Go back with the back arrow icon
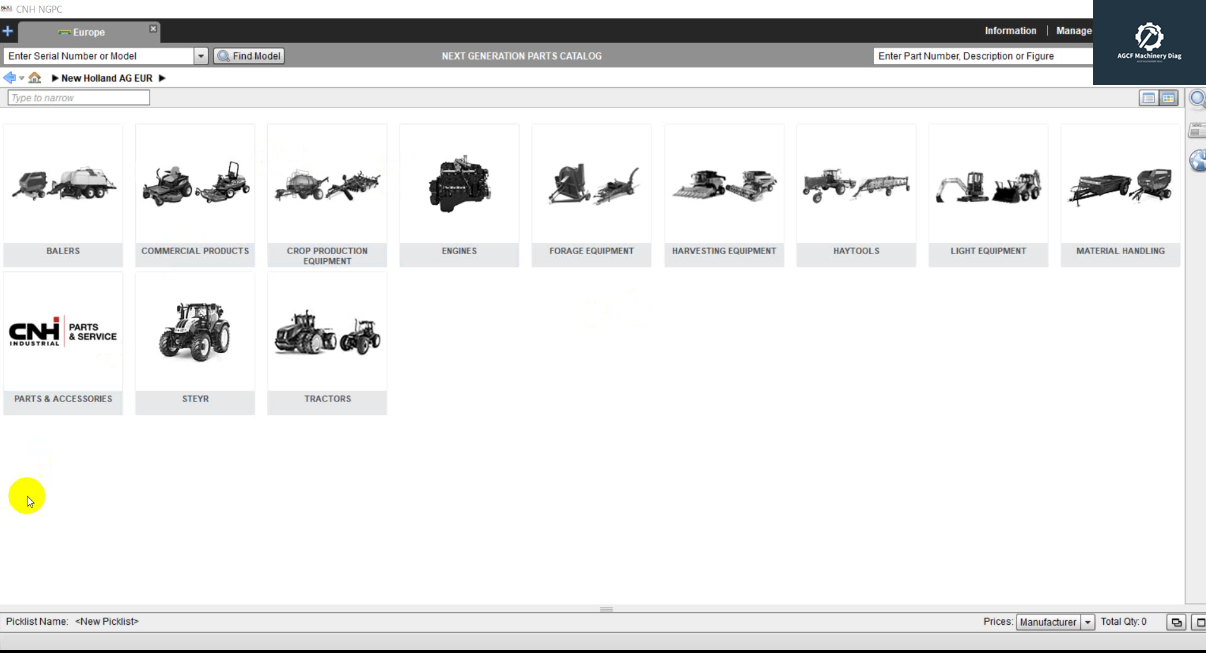Viewport: 1206px width, 653px height. tap(9, 77)
